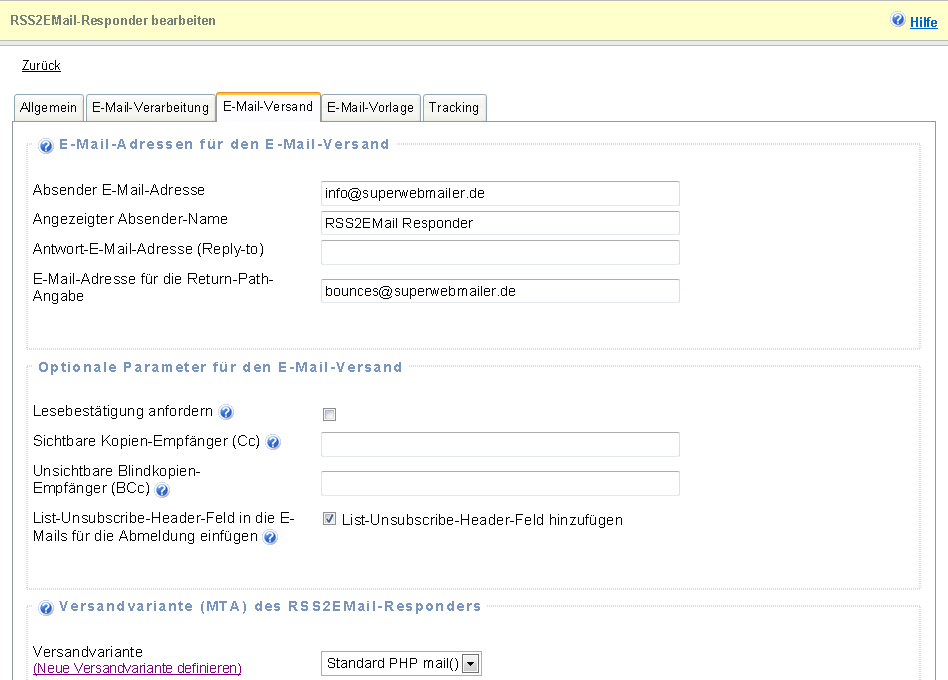Focus the Antwort-E-Mail-Adresse (Reply-to) field
This screenshot has height=680, width=948.
[500, 252]
